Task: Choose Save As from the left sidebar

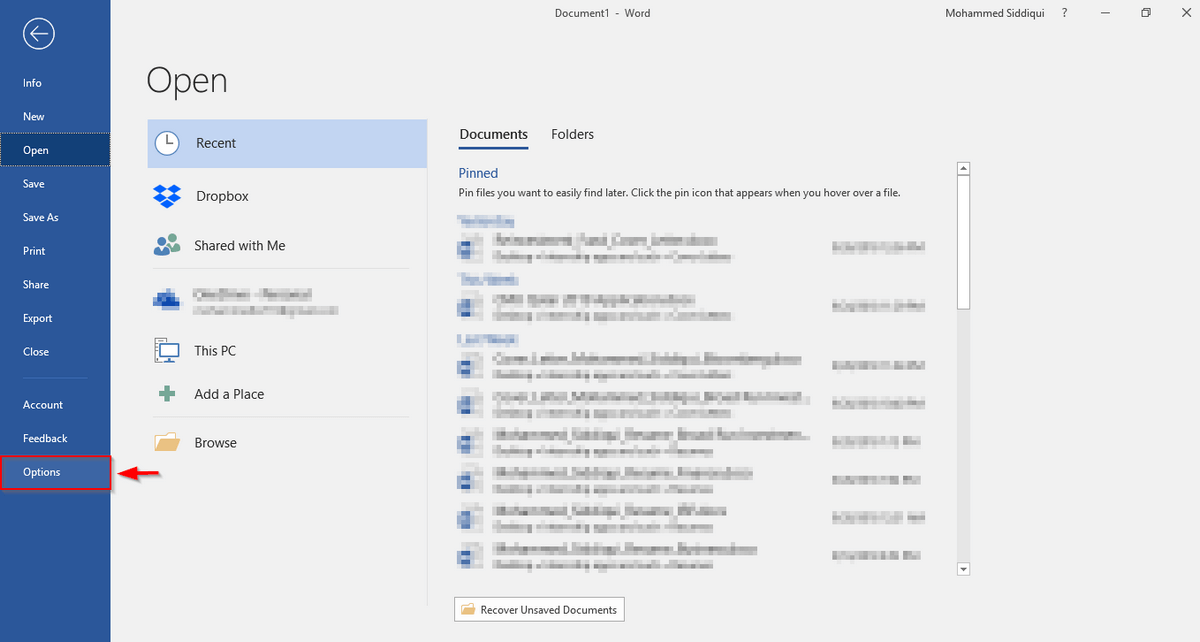Action: tap(55, 217)
